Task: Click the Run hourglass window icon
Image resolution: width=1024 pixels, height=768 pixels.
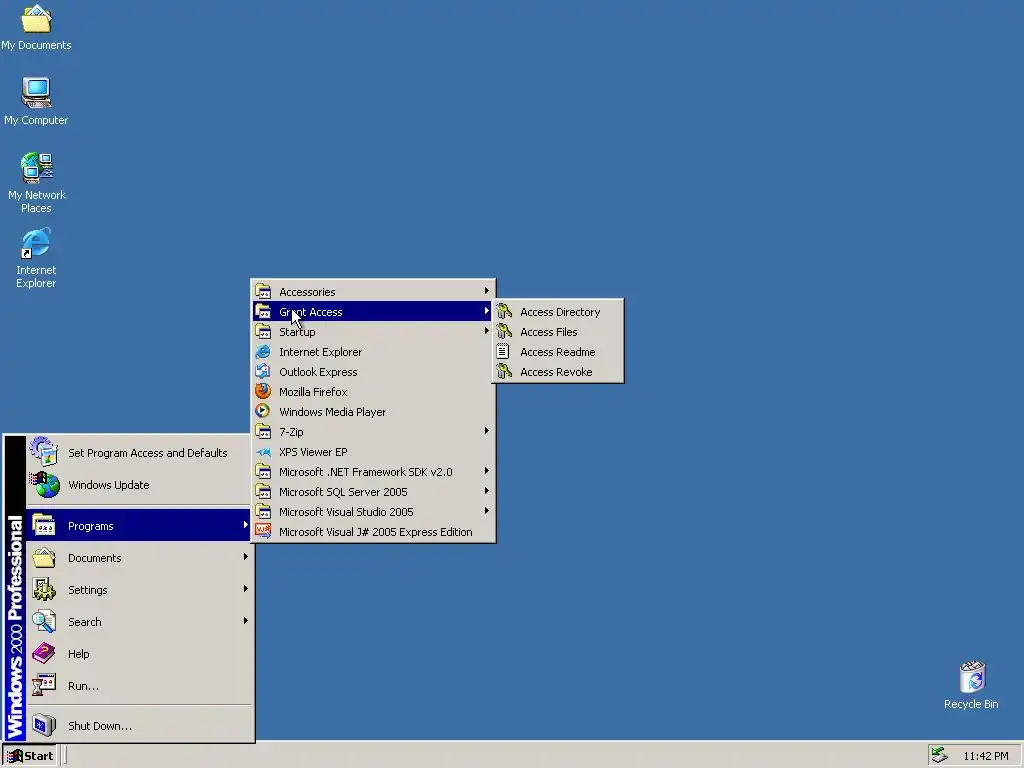Action: coord(44,685)
